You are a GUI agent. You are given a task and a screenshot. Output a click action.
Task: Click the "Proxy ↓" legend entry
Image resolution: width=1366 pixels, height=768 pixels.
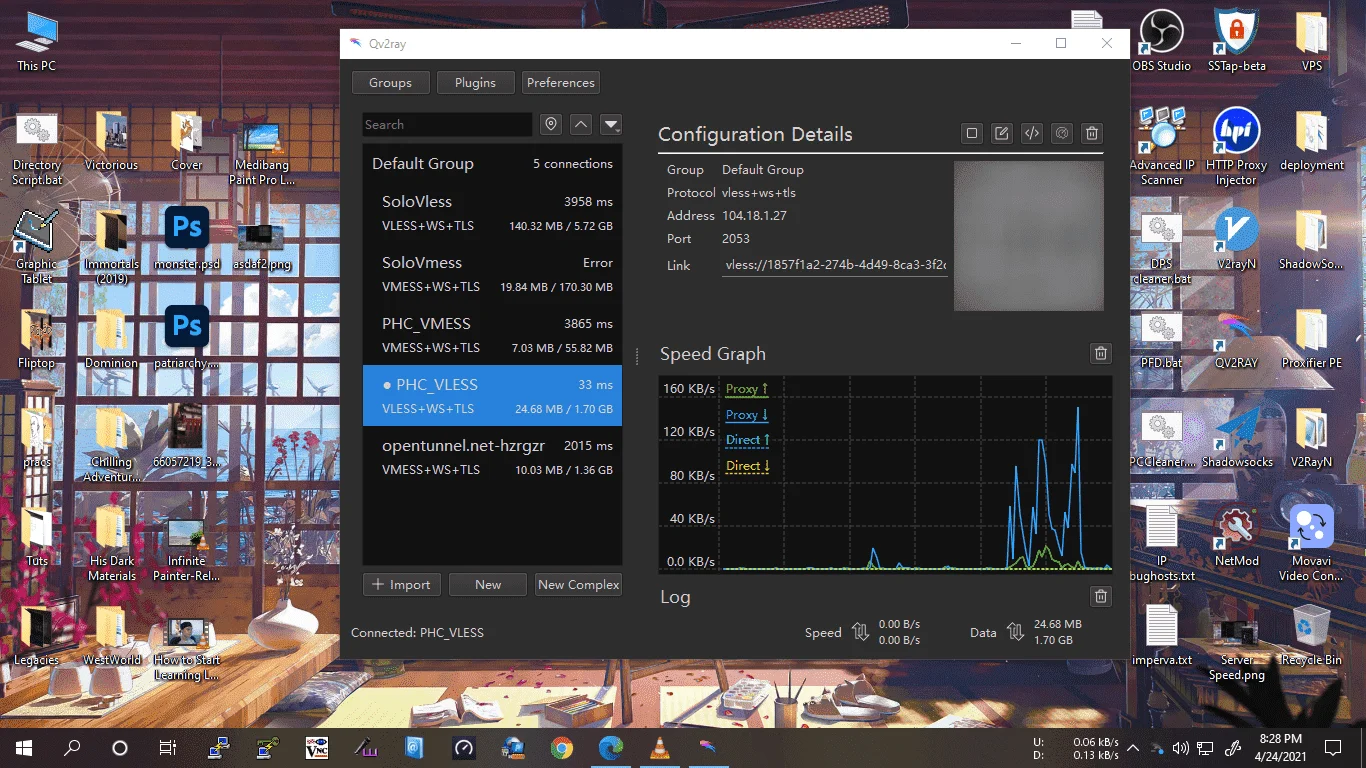pos(747,415)
